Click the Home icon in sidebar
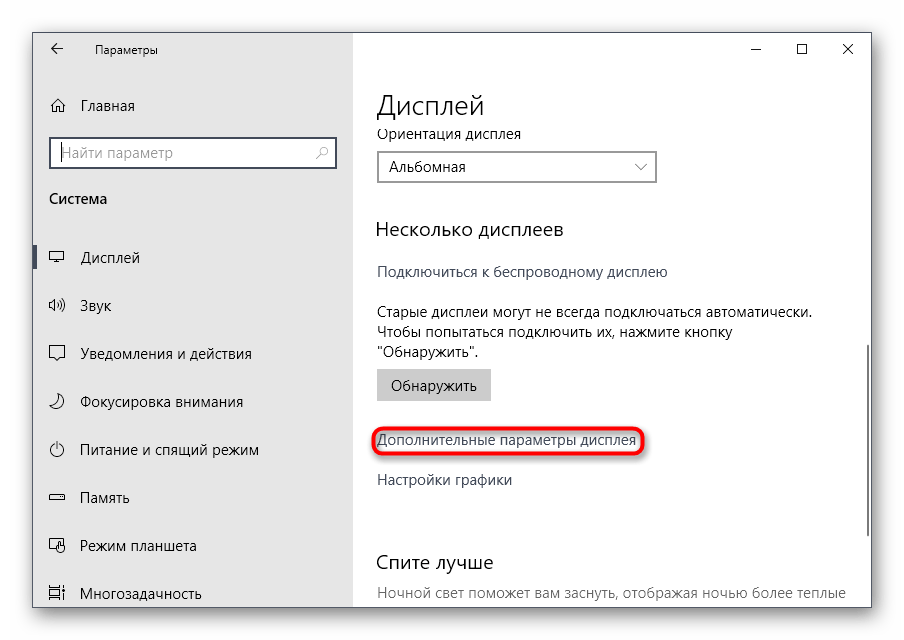Image resolution: width=904 pixels, height=640 pixels. 58,106
